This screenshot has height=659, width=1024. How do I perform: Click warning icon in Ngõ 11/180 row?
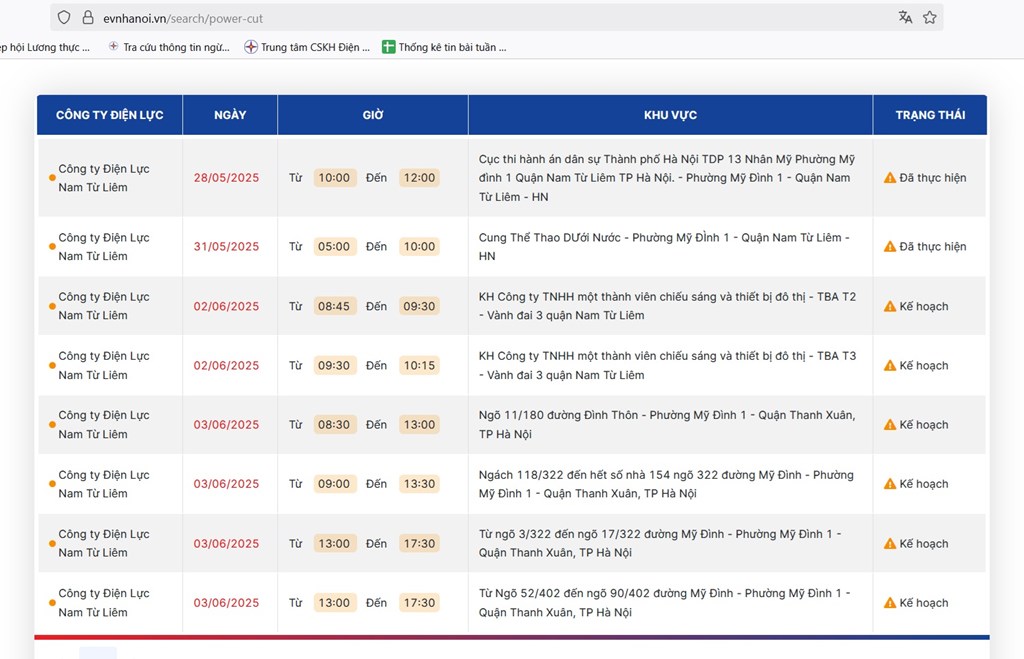tap(889, 425)
